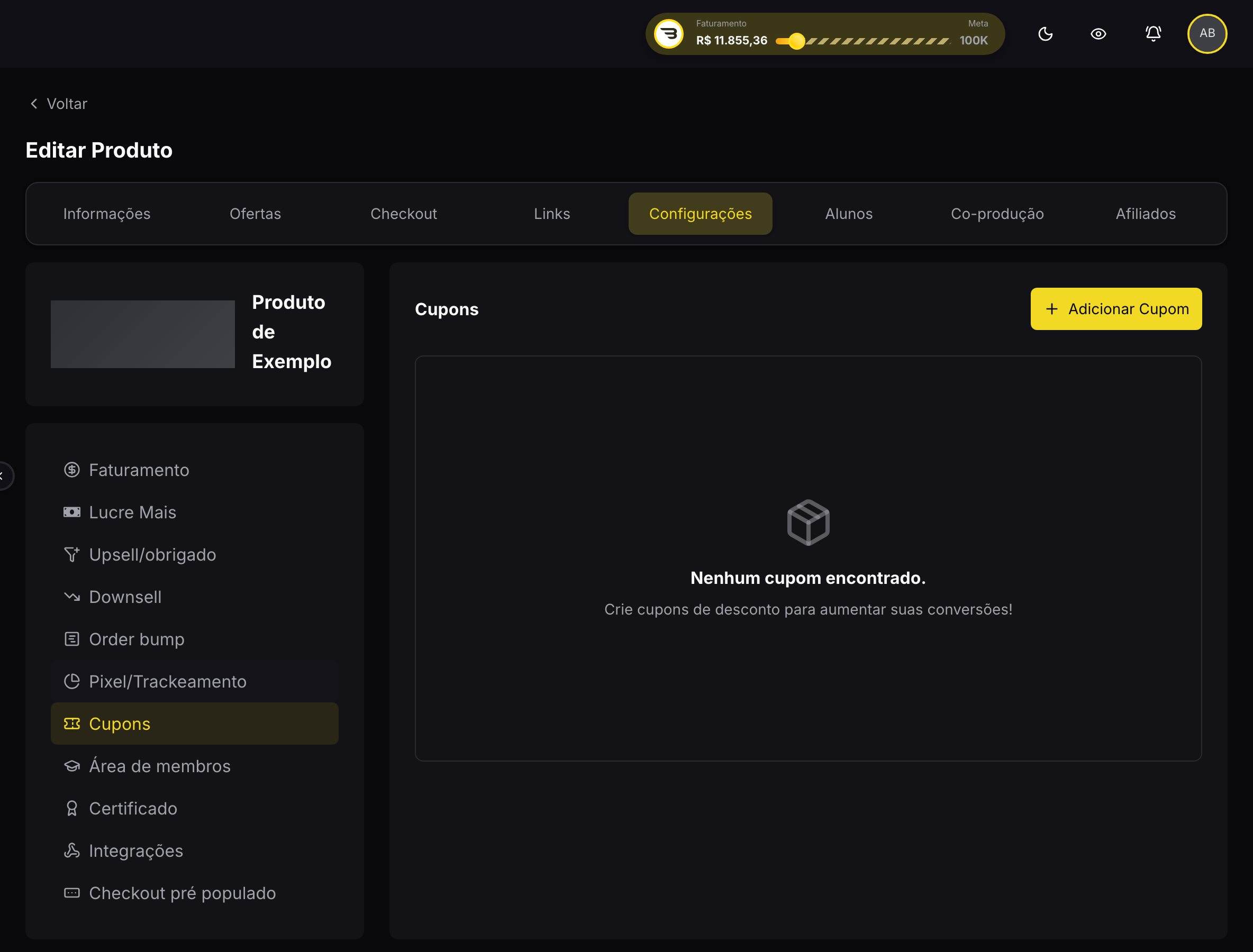Click the Nenhum cupom encontrado message
The height and width of the screenshot is (952, 1253).
pyautogui.click(x=808, y=578)
